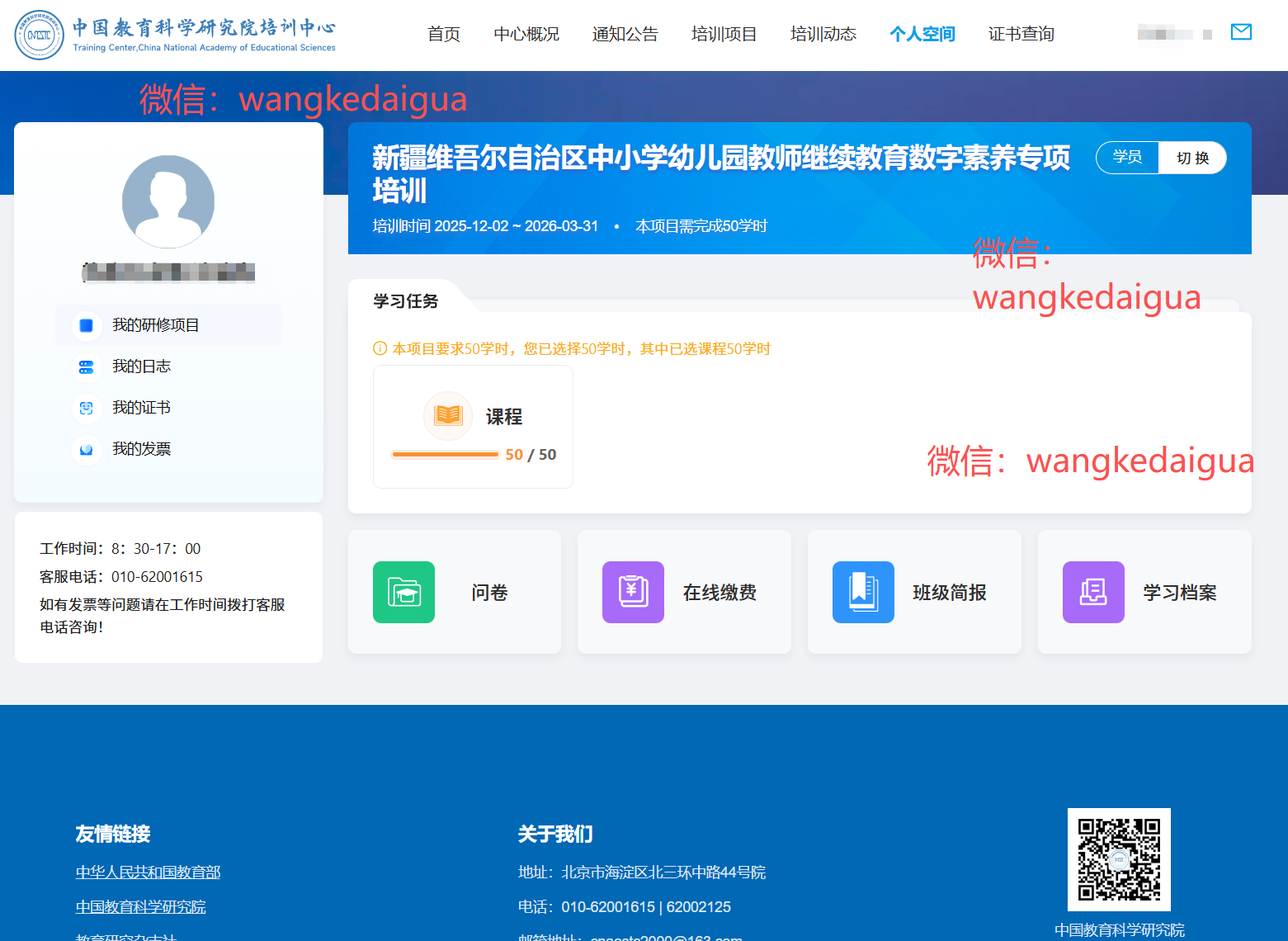This screenshot has height=941, width=1288.
Task: Open the 培训项目 menu item
Action: point(724,34)
